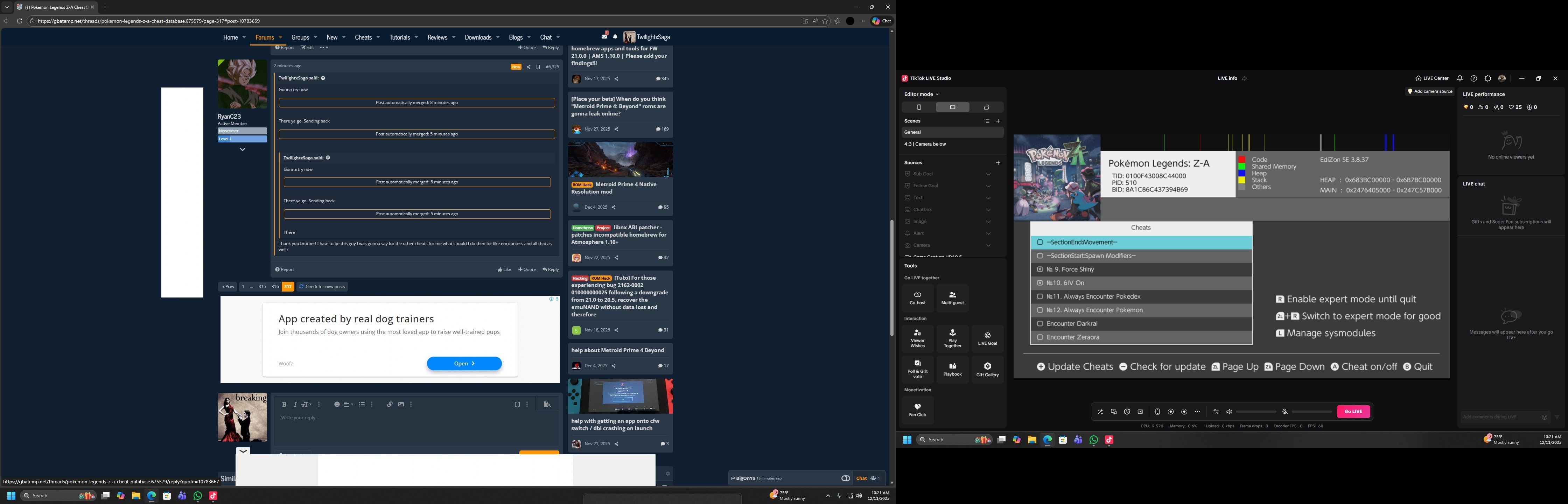
Task: Open the LIVE Center link
Action: click(x=1431, y=78)
